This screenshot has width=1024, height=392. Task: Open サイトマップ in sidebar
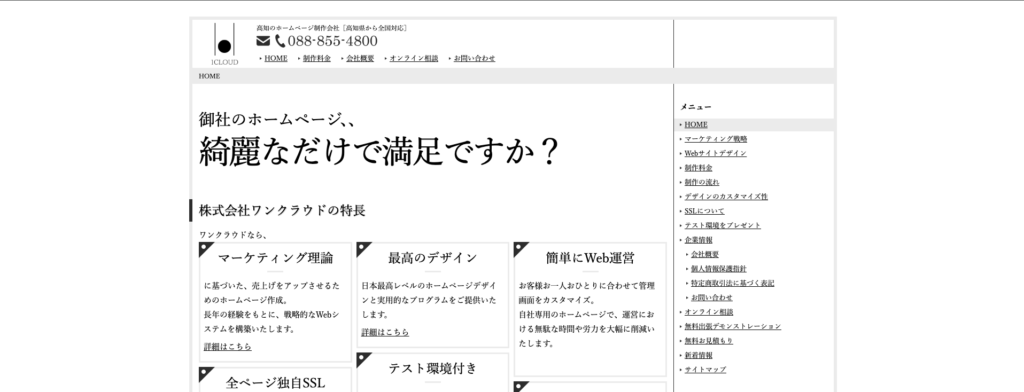click(705, 369)
